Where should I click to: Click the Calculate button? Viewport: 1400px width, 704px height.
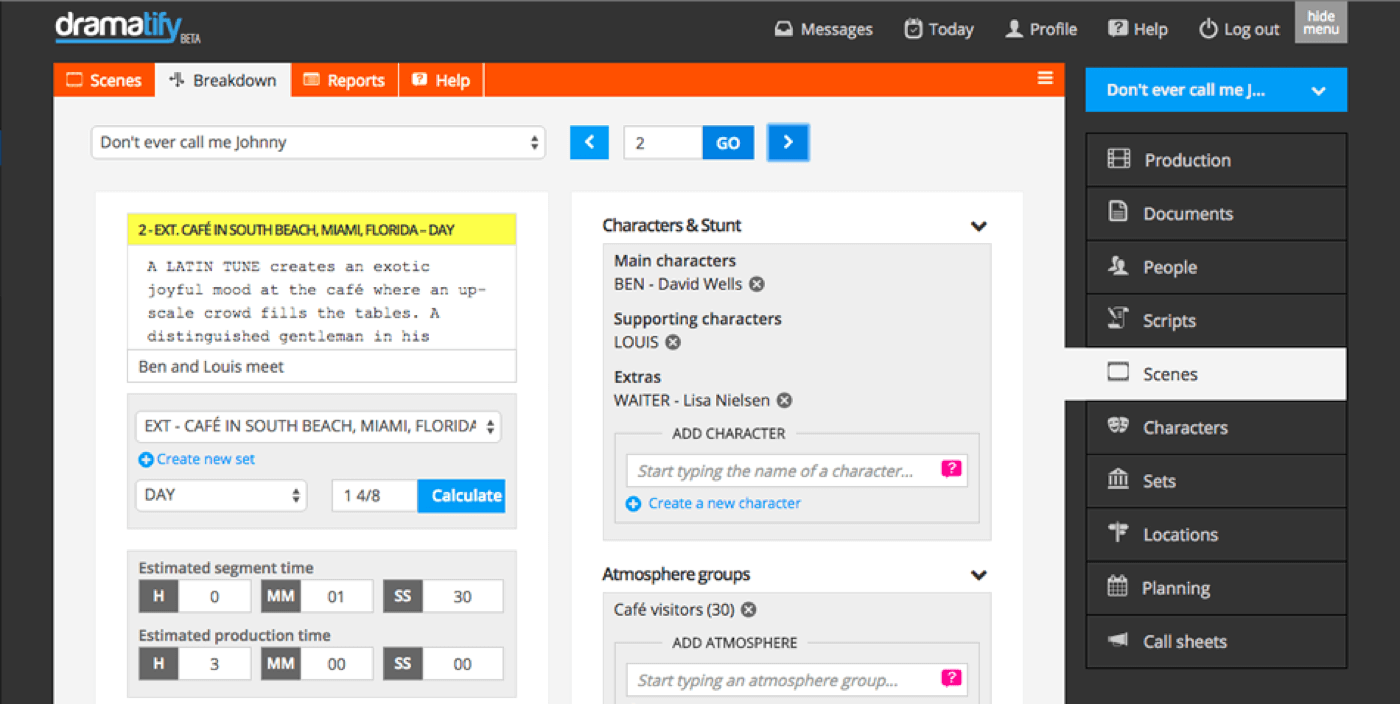(461, 495)
